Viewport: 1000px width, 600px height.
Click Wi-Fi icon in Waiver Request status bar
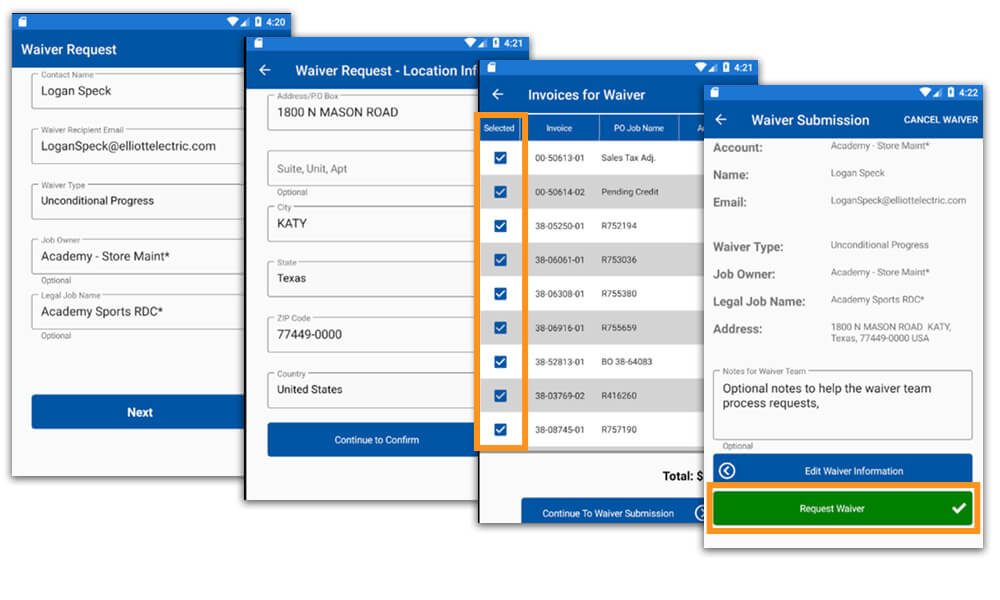(232, 21)
